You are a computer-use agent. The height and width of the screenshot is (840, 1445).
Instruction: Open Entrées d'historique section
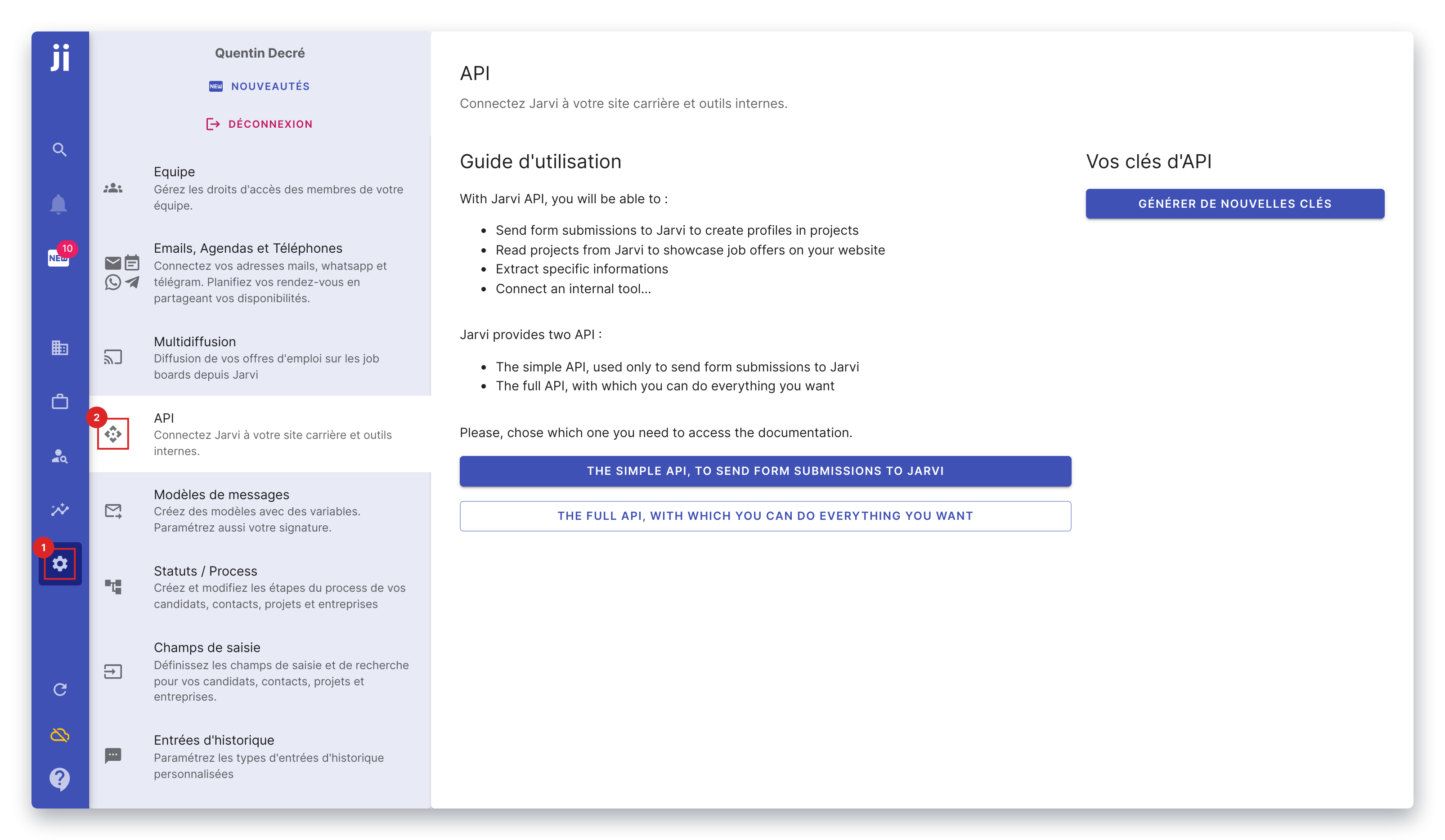coord(260,756)
